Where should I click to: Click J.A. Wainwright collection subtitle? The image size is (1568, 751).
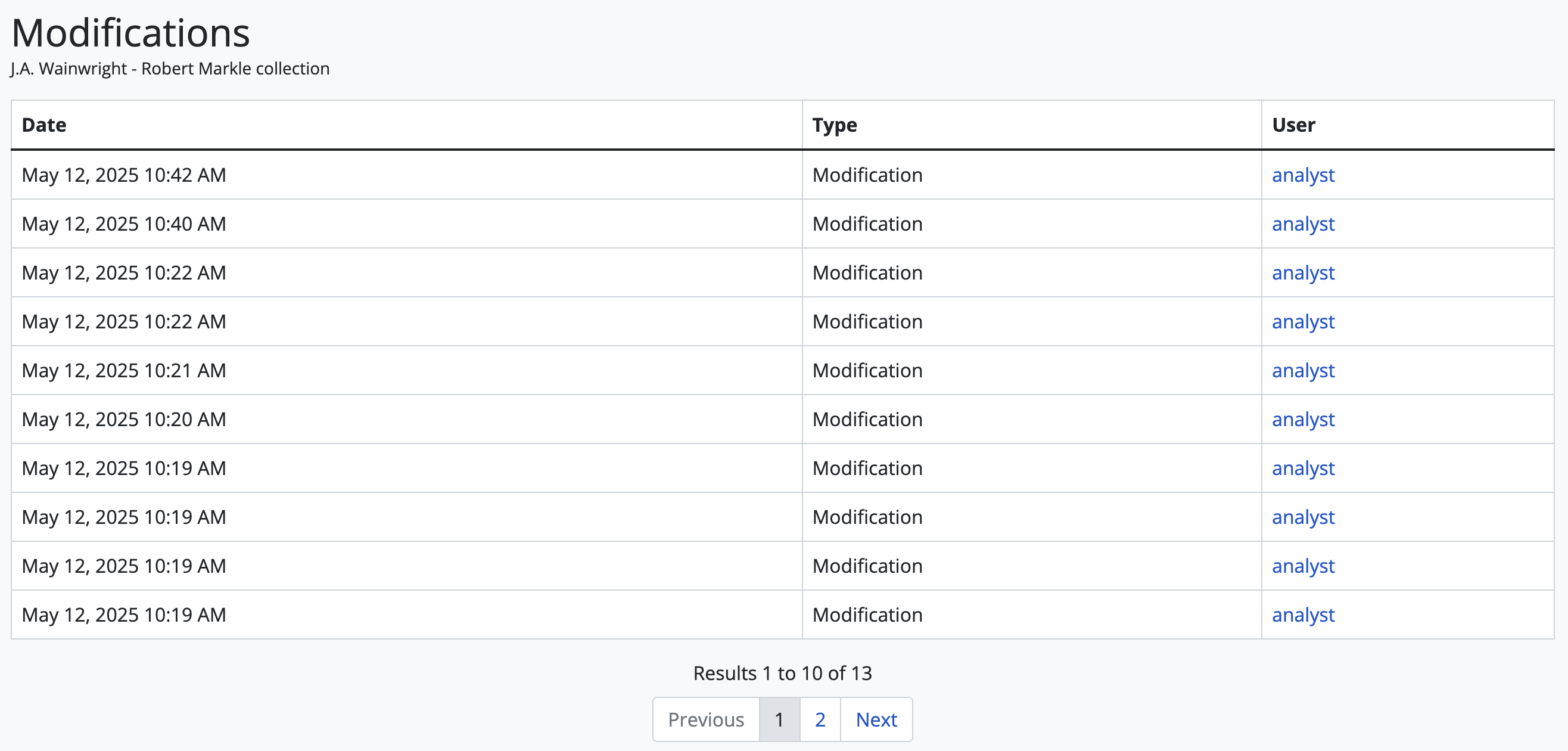click(170, 69)
